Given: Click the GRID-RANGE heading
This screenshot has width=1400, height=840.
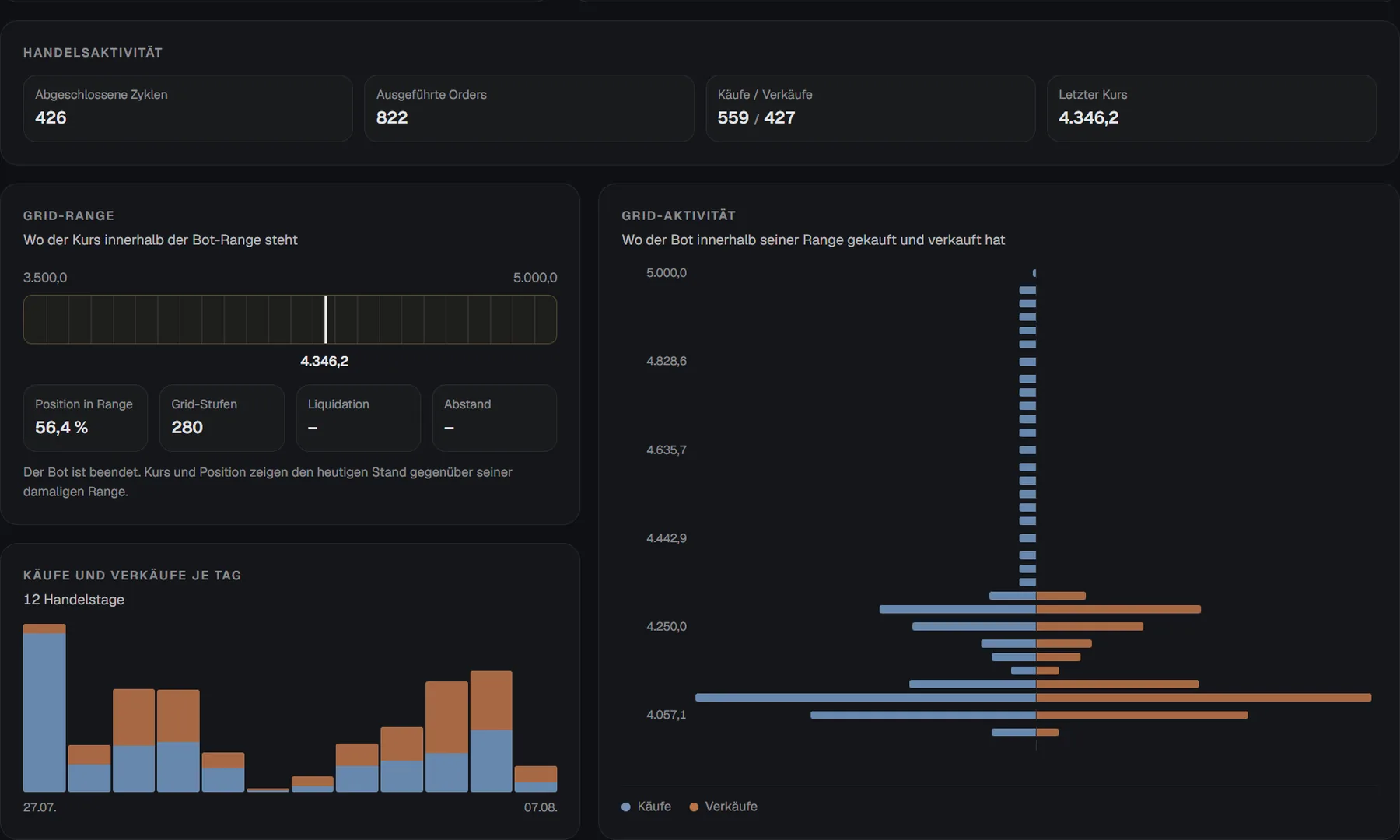Looking at the screenshot, I should [68, 215].
